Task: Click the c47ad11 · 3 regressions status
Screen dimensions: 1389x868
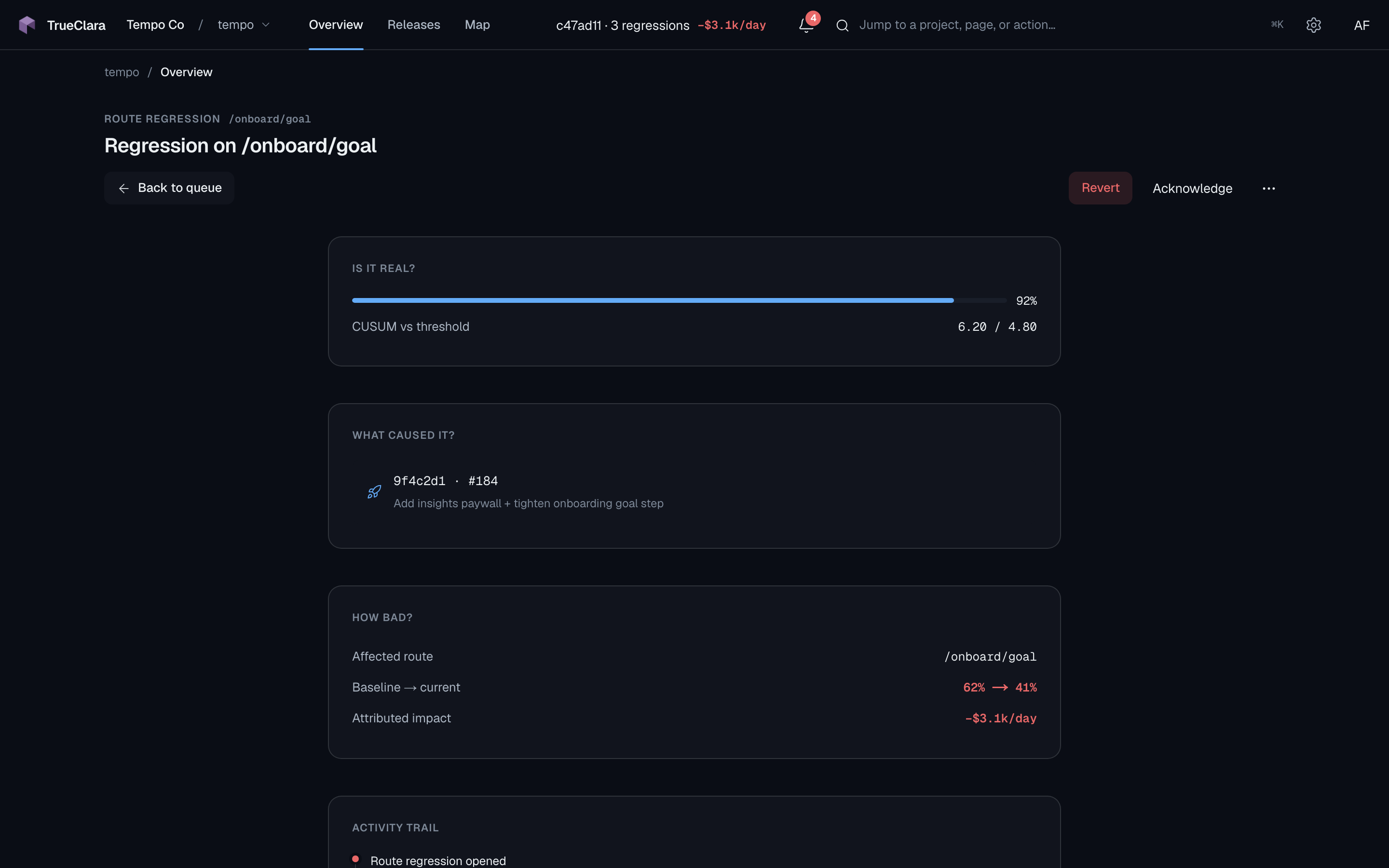Action: click(623, 25)
